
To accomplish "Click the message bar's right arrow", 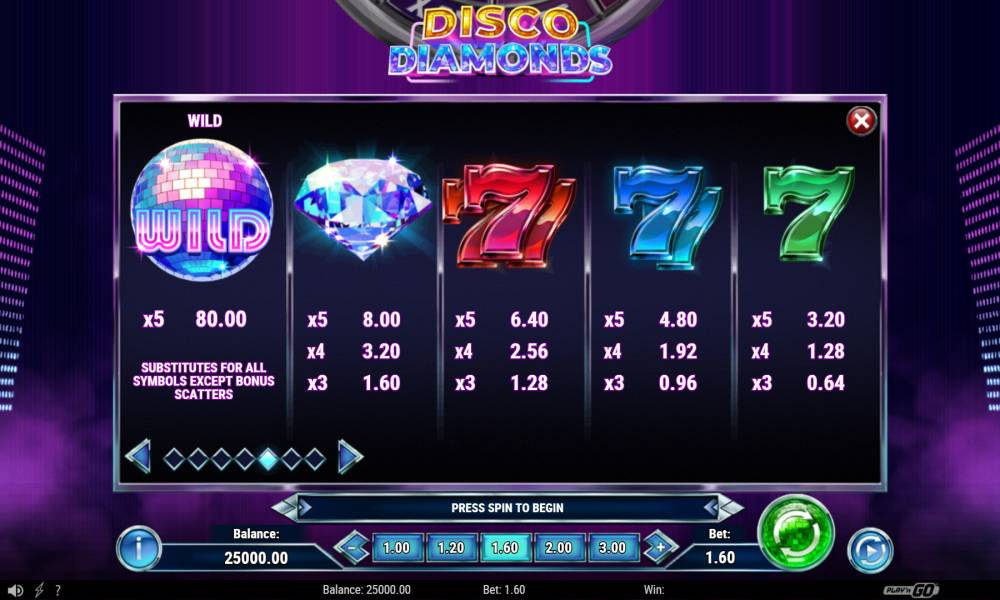I will [711, 508].
